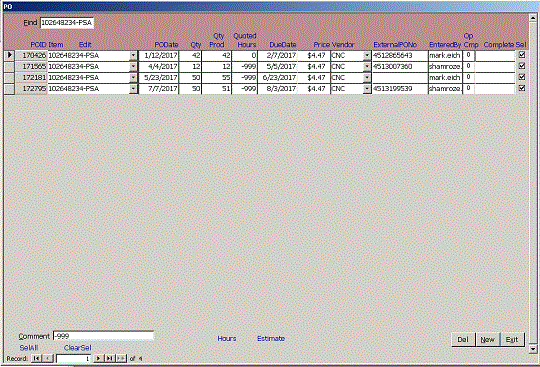
Task: Click Qty Prod cell with value 55
Action: click(x=217, y=77)
